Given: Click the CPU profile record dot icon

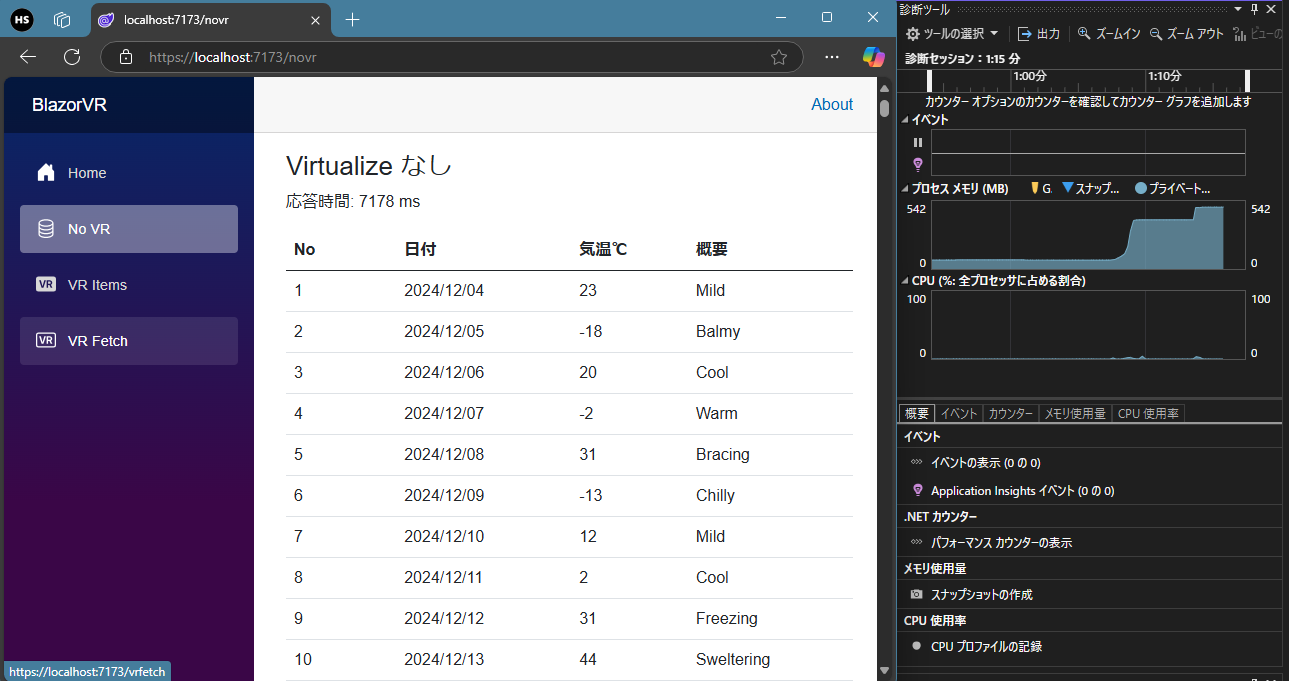Looking at the screenshot, I should click(917, 647).
